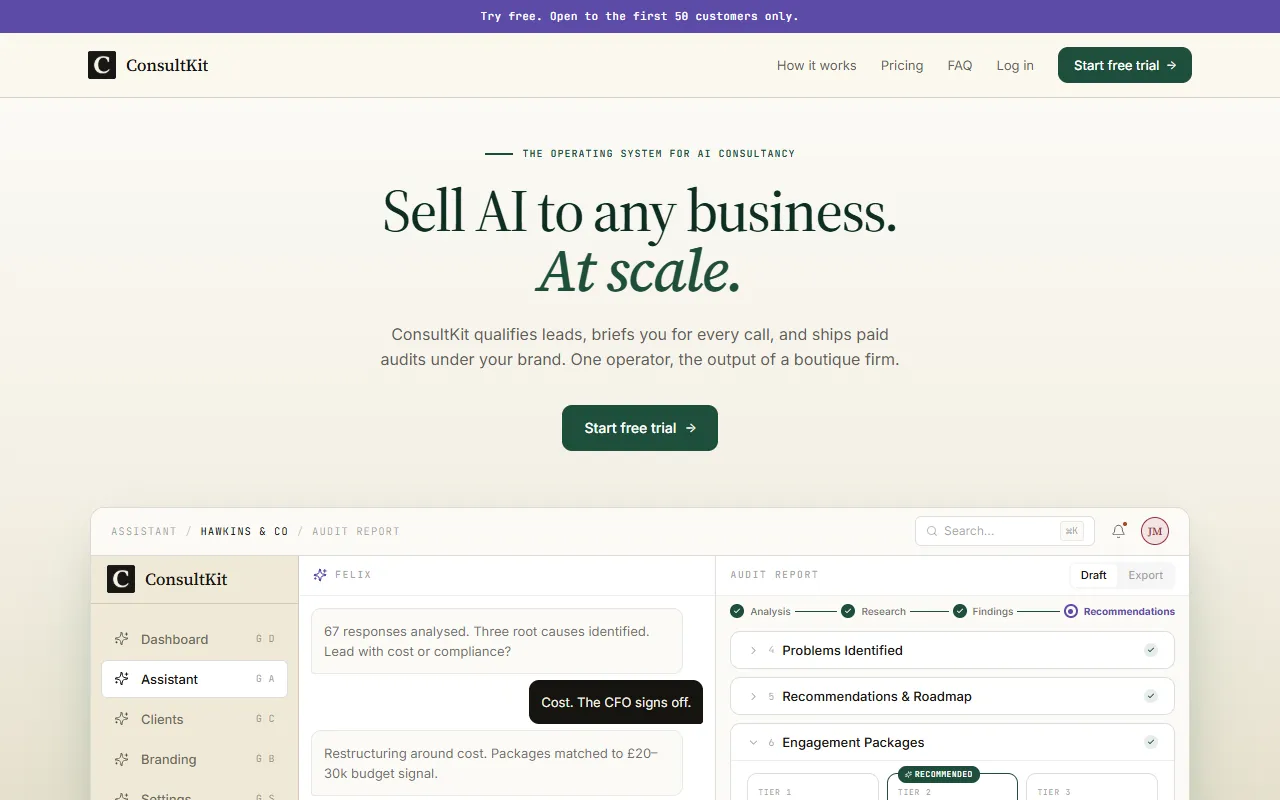Expand the Problems Identified section

952,650
